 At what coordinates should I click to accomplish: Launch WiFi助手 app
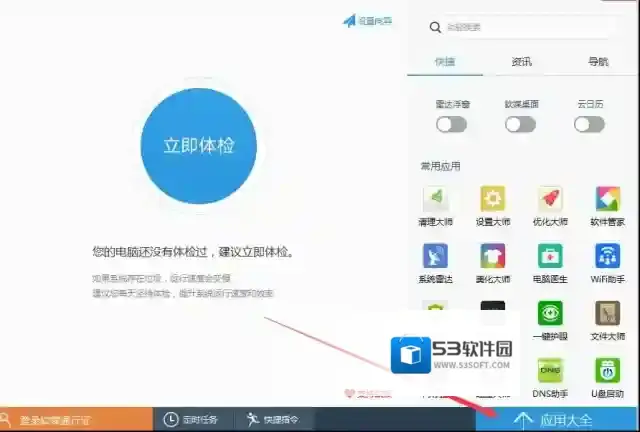(x=607, y=263)
